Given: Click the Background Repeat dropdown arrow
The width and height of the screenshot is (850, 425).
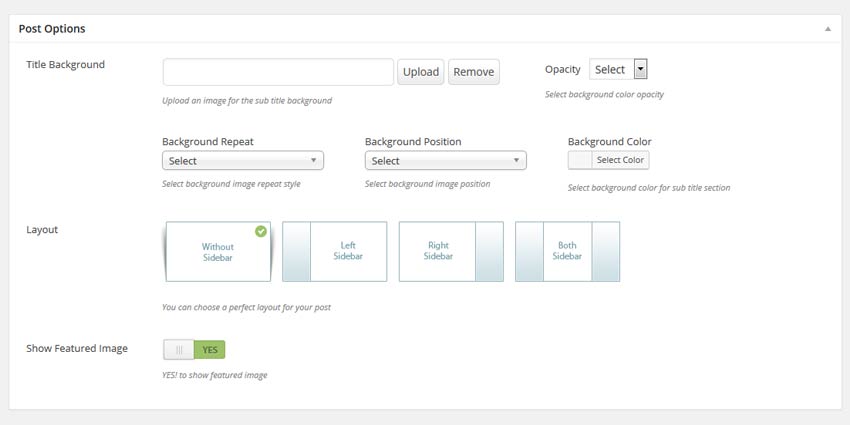Looking at the screenshot, I should 313,160.
